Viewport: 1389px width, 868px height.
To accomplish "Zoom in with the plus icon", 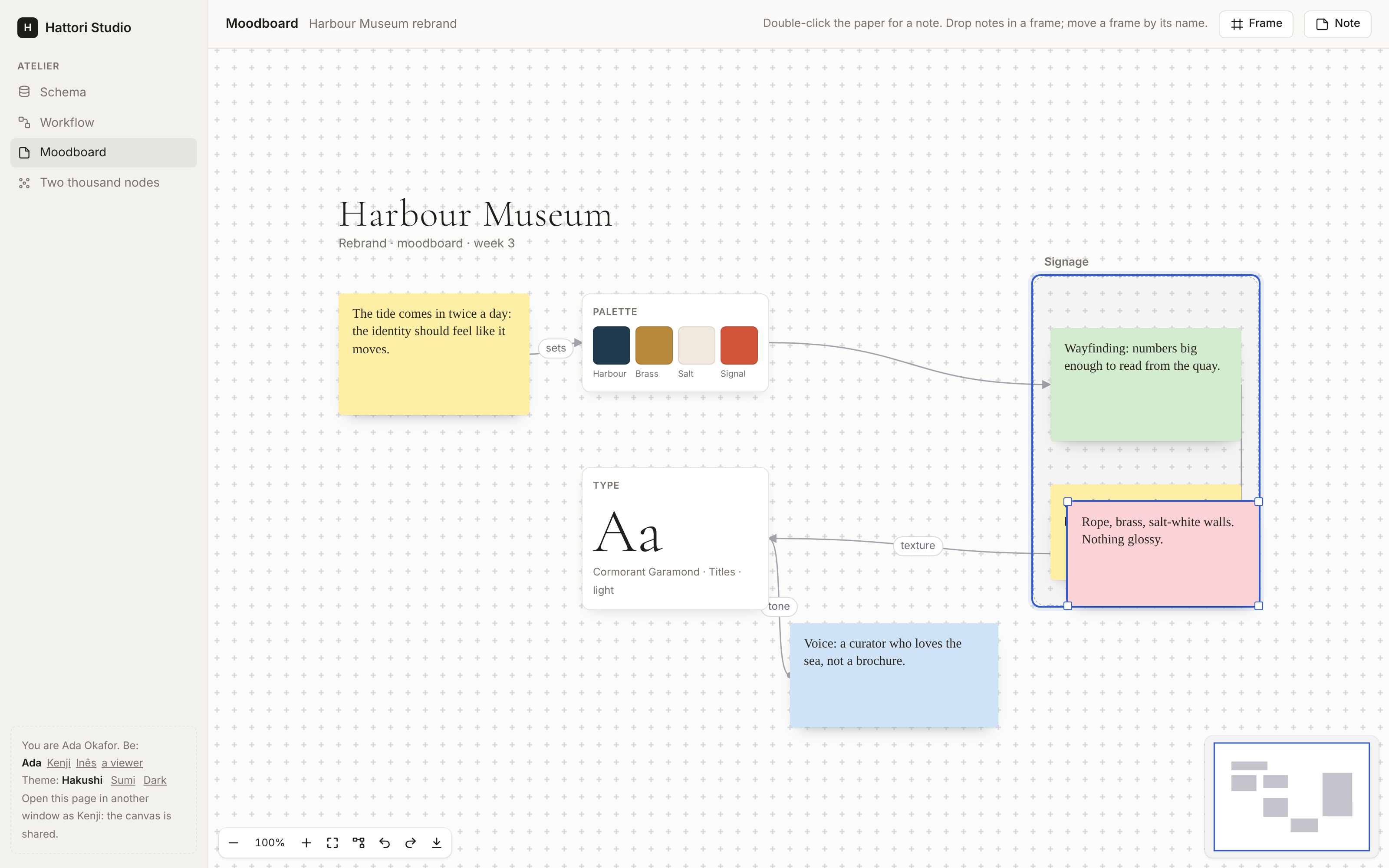I will point(306,843).
